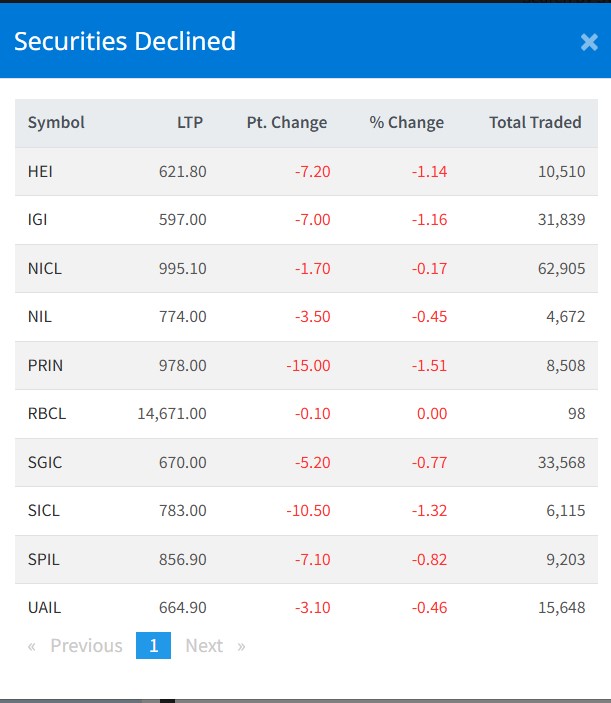The width and height of the screenshot is (611, 703).
Task: Click the IGI symbol
Action: [x=37, y=220]
